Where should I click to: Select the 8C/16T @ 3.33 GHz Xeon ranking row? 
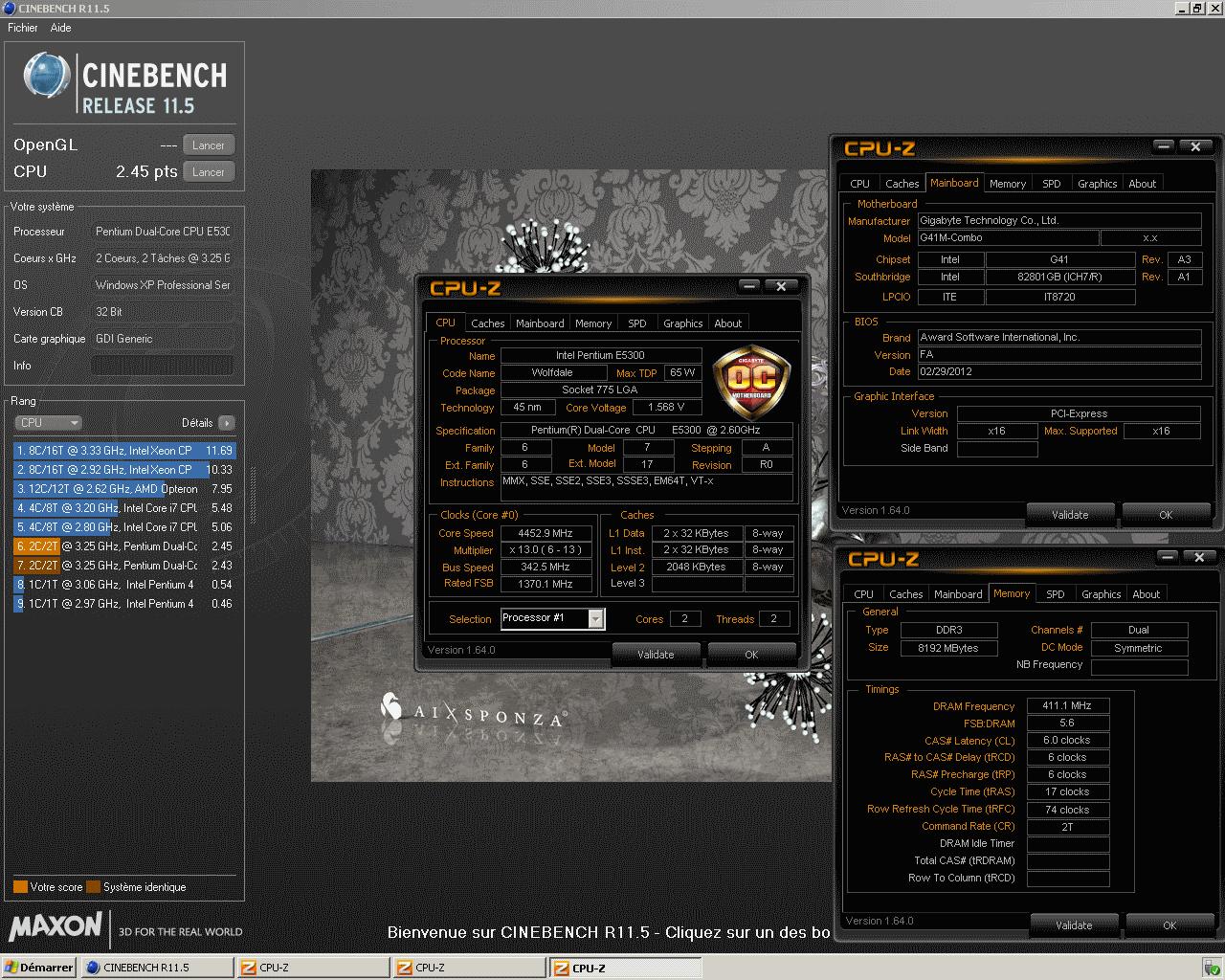coord(124,450)
